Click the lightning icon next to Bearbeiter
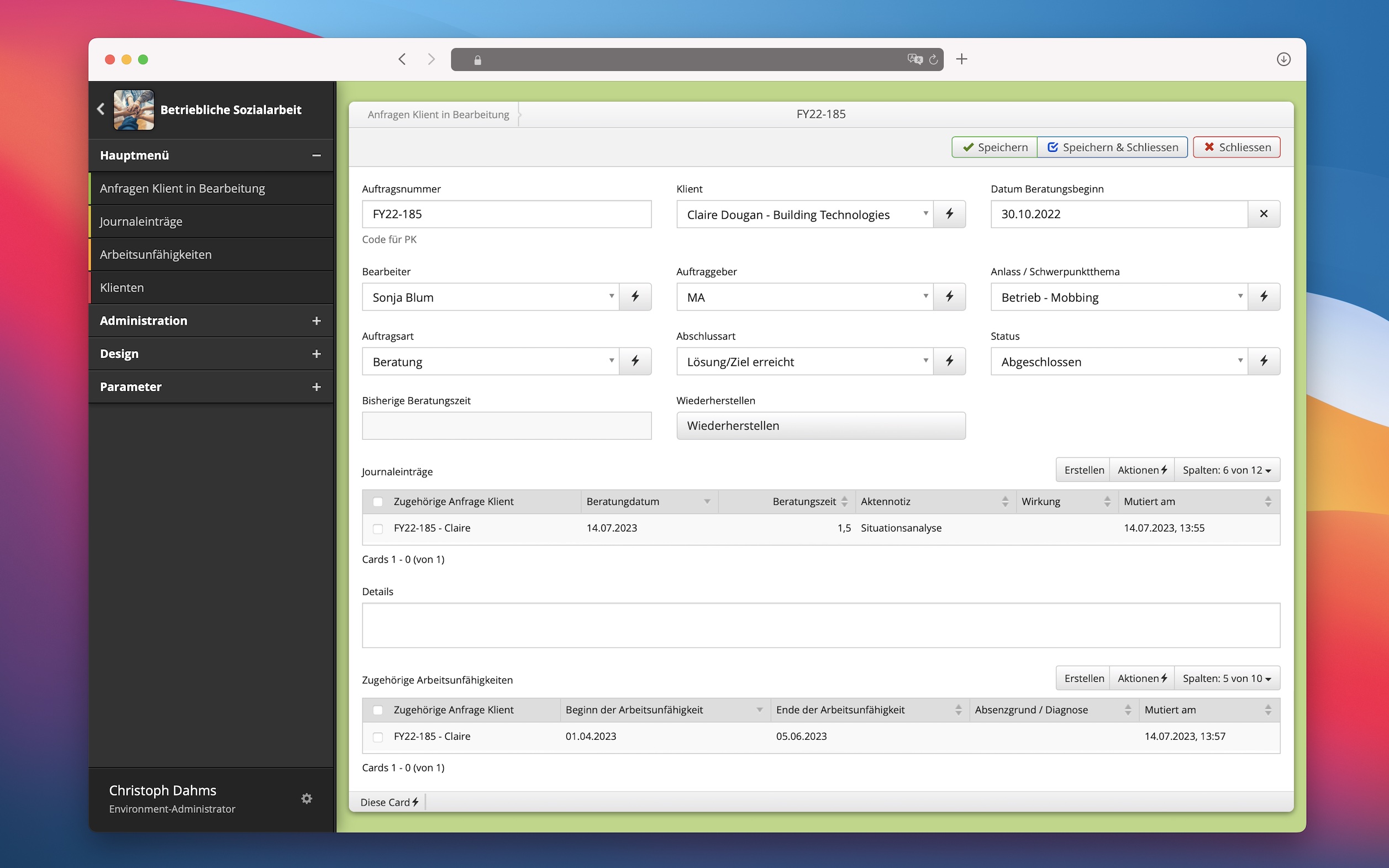 tap(635, 297)
